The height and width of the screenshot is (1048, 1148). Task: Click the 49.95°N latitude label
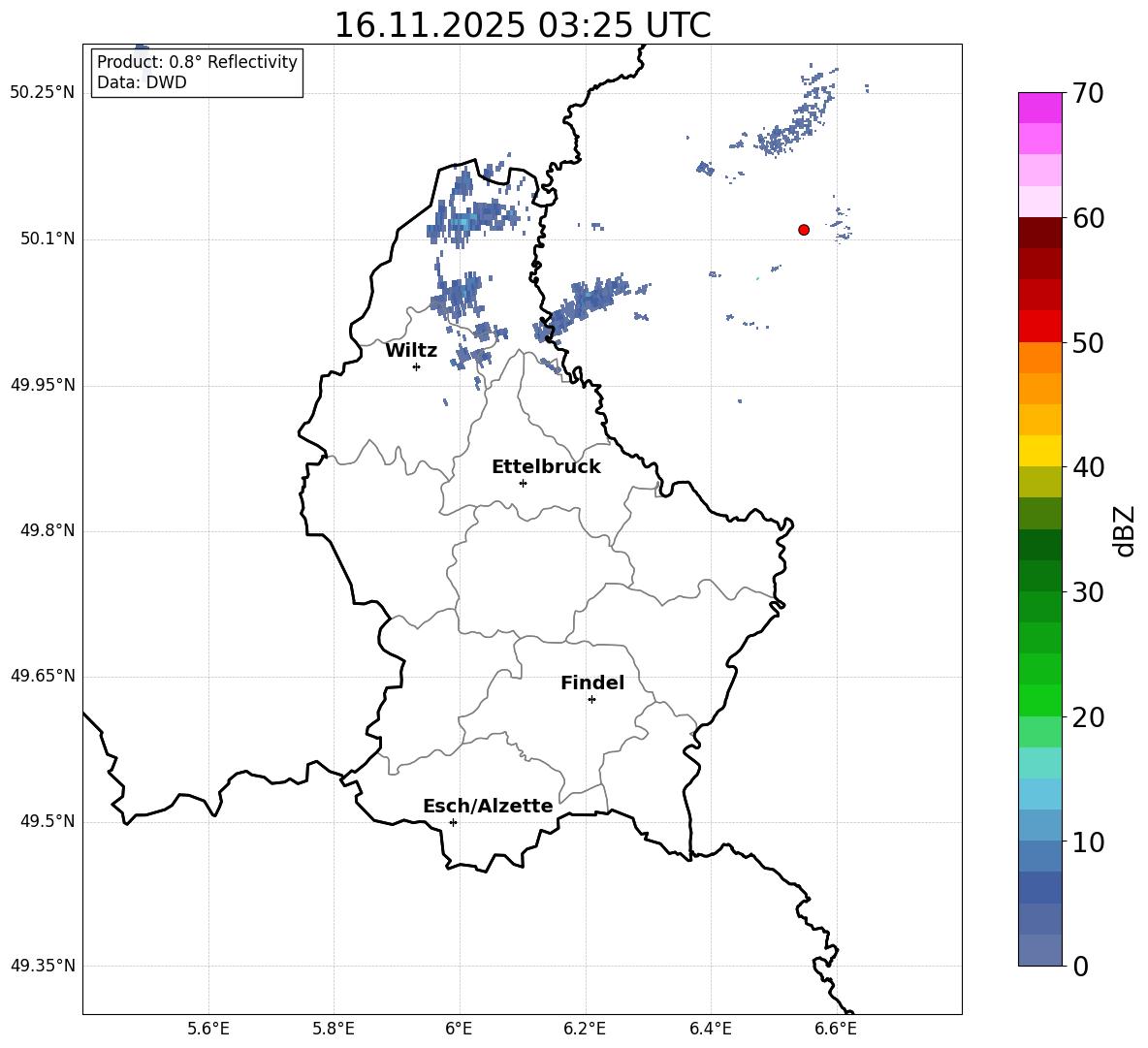(43, 385)
